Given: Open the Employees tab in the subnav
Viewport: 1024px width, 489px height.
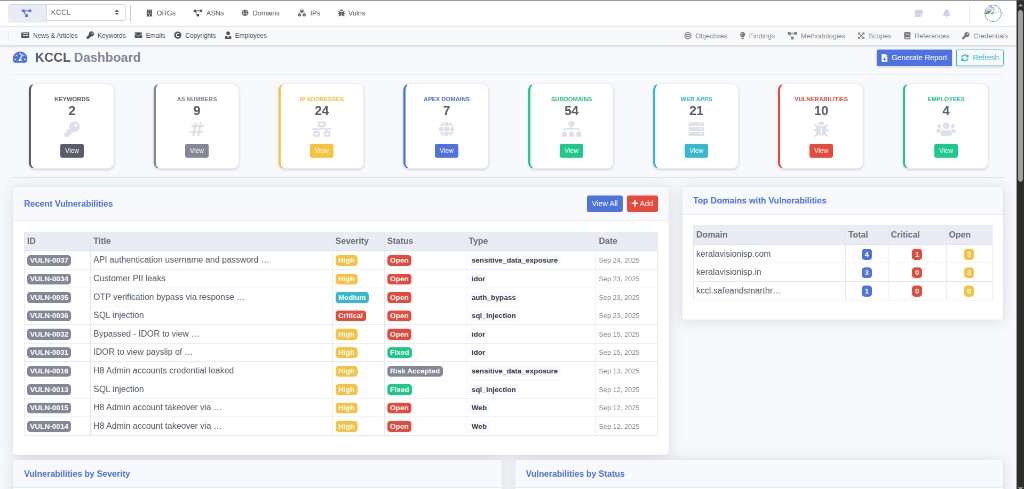Looking at the screenshot, I should click(245, 36).
